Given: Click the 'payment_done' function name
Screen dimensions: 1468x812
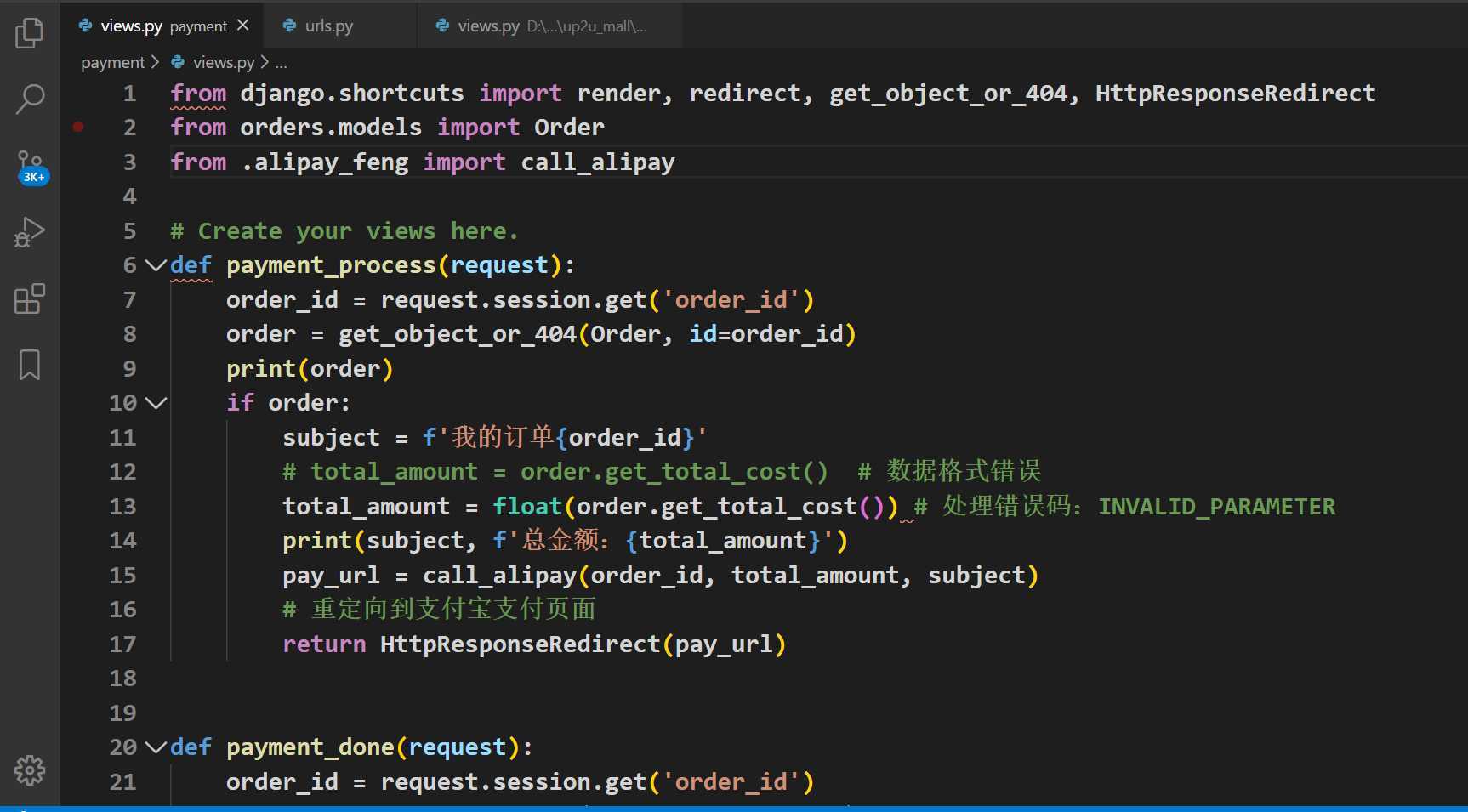Looking at the screenshot, I should click(x=310, y=747).
